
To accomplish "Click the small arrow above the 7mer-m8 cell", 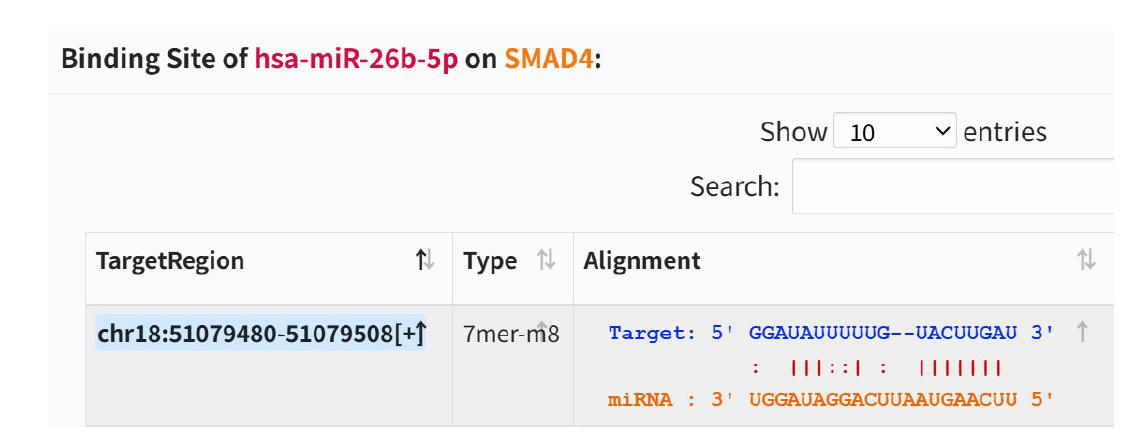I will (541, 325).
